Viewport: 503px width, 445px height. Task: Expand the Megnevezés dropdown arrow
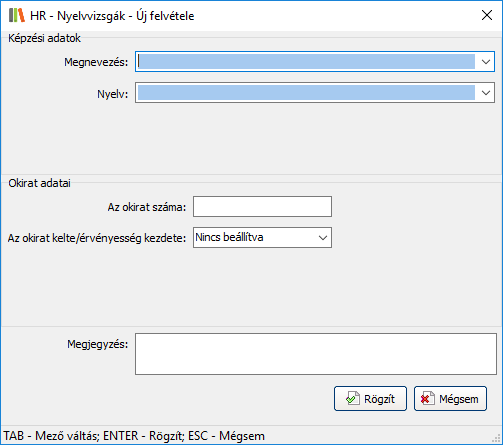486,62
